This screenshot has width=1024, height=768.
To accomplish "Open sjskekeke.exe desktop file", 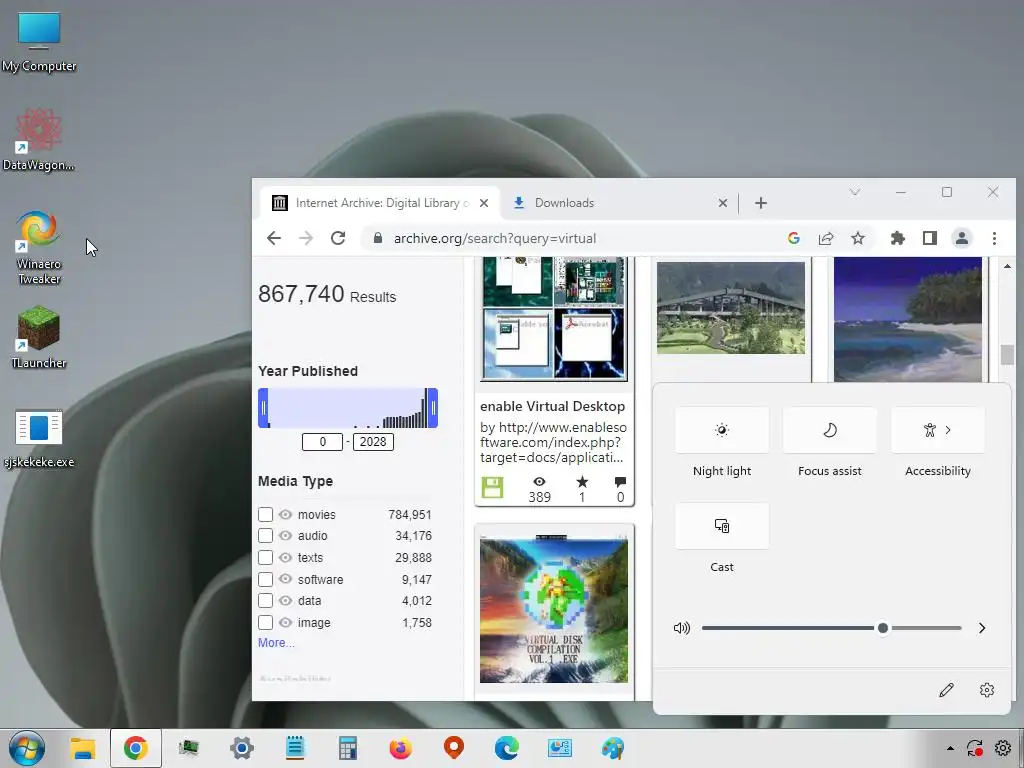I will (x=39, y=439).
